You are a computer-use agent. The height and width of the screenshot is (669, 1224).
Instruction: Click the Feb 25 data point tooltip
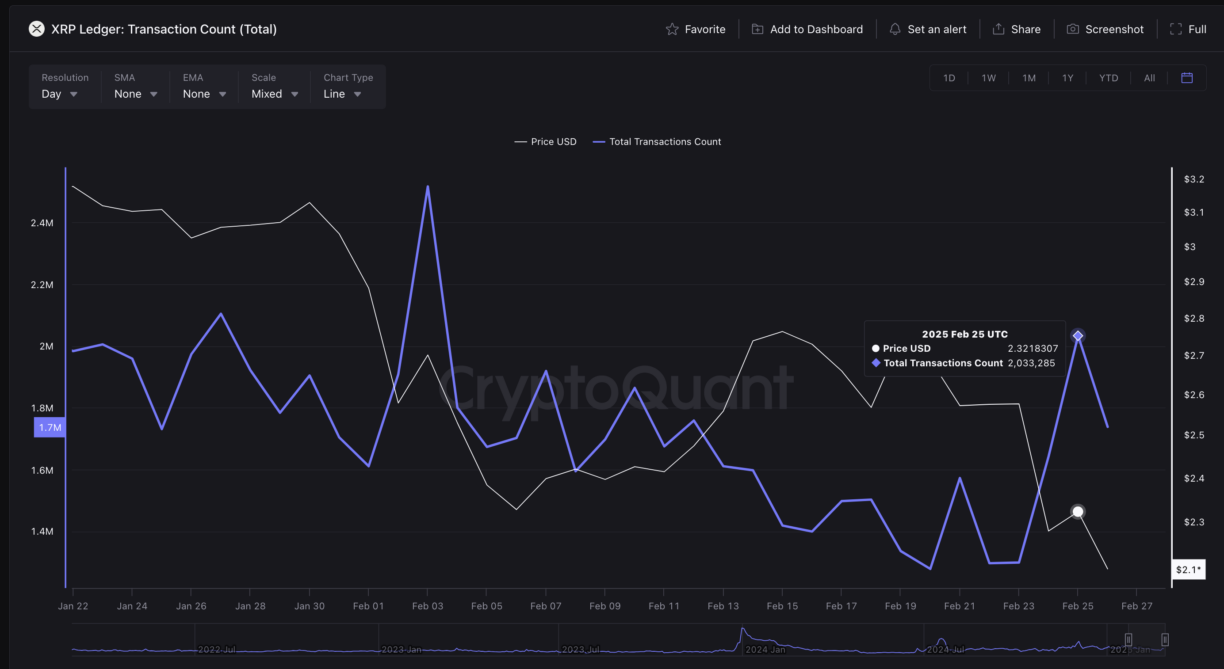pos(965,348)
